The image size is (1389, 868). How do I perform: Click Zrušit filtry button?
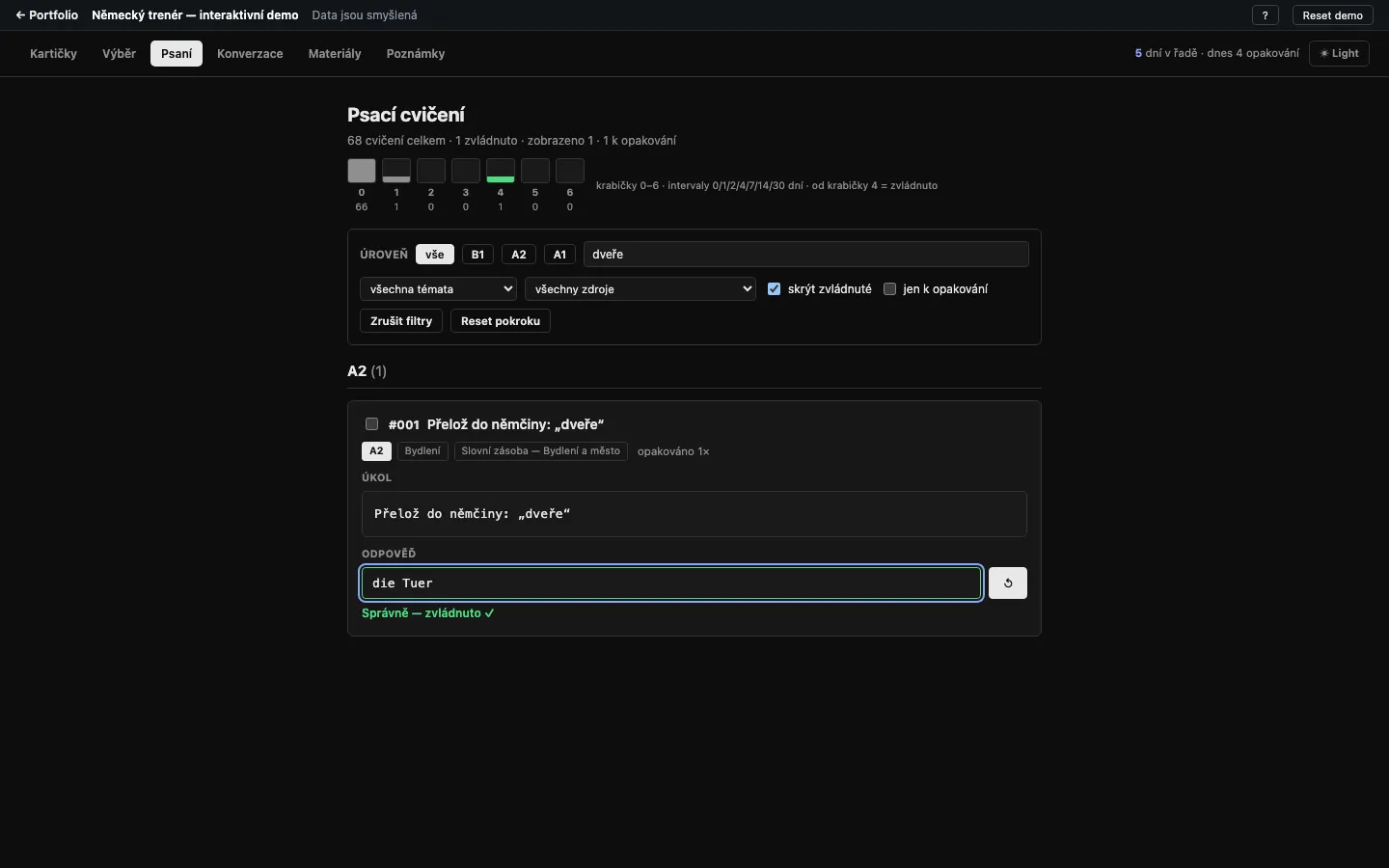(401, 321)
